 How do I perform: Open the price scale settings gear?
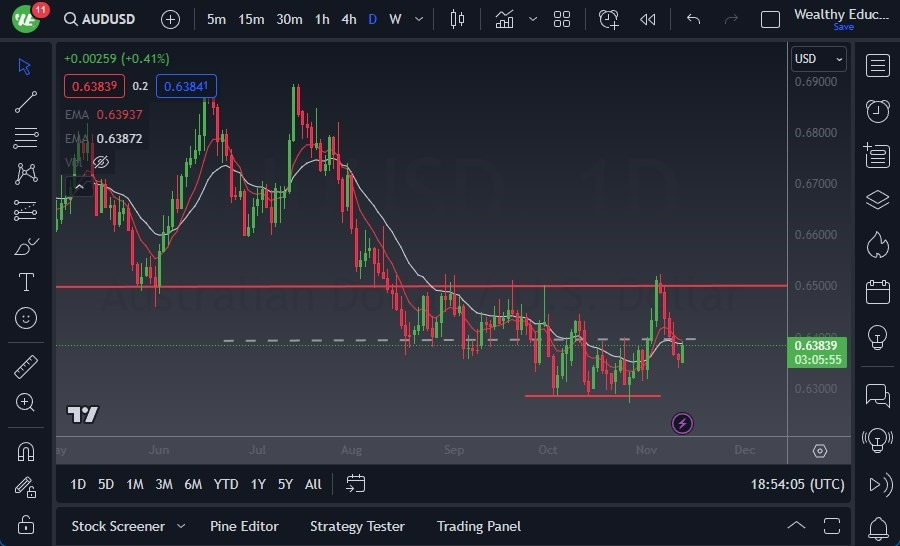click(x=820, y=451)
